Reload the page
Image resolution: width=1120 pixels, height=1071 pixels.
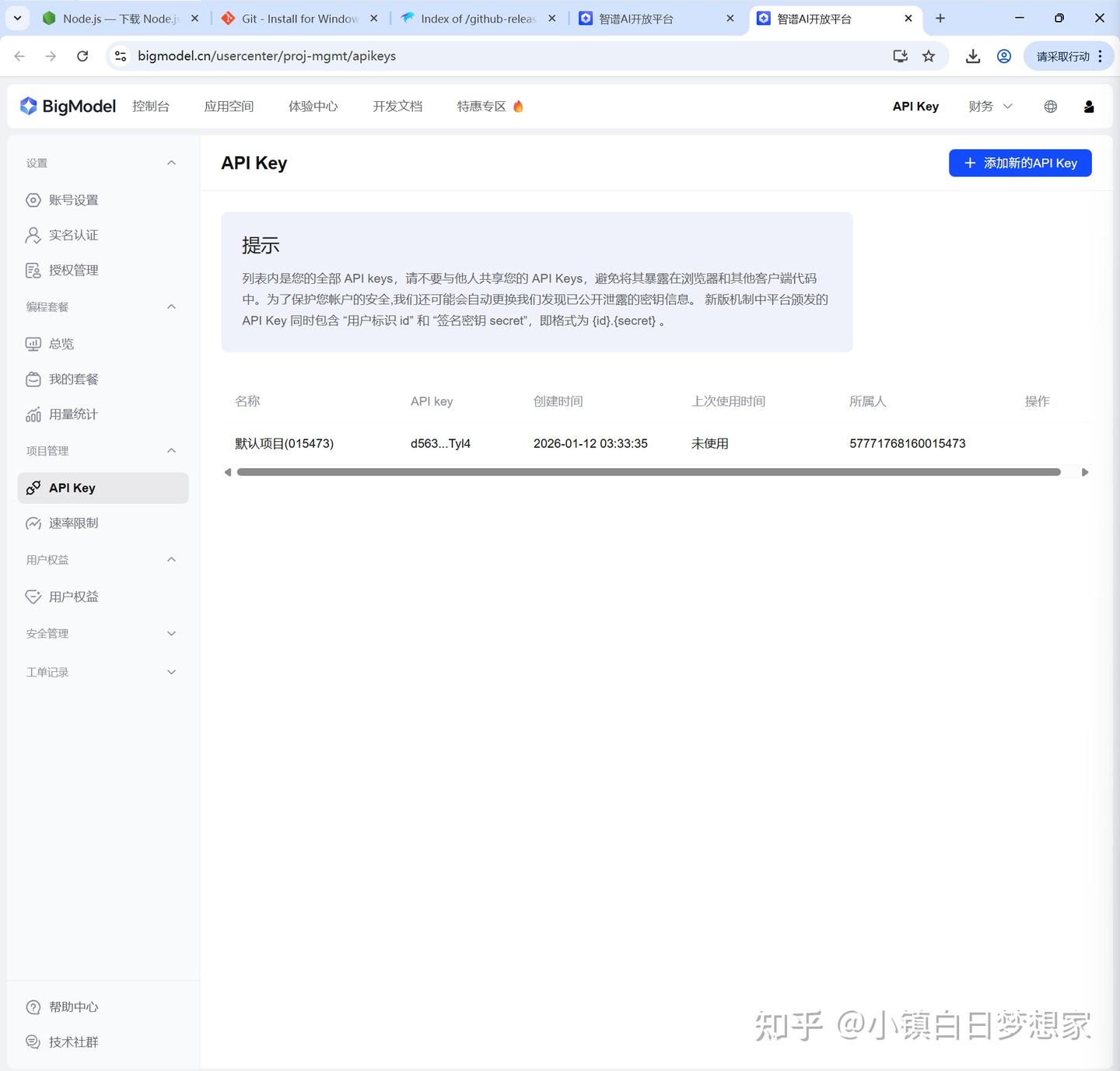click(82, 56)
